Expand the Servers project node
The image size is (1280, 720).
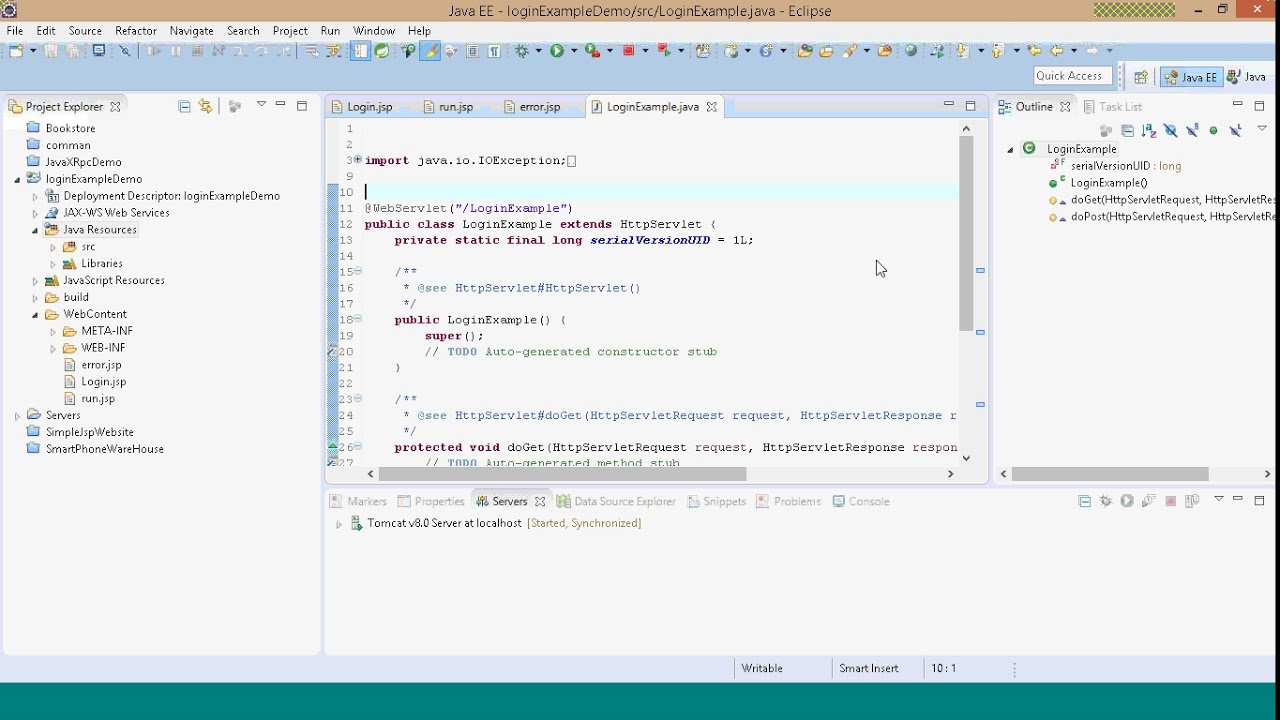click(17, 416)
